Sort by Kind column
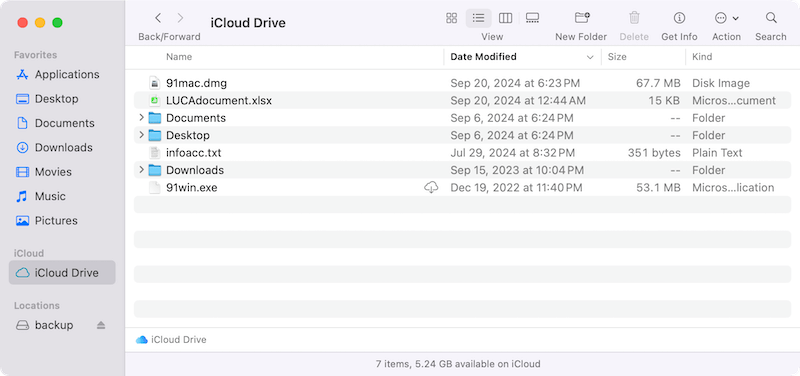Viewport: 800px width, 376px height. click(702, 57)
